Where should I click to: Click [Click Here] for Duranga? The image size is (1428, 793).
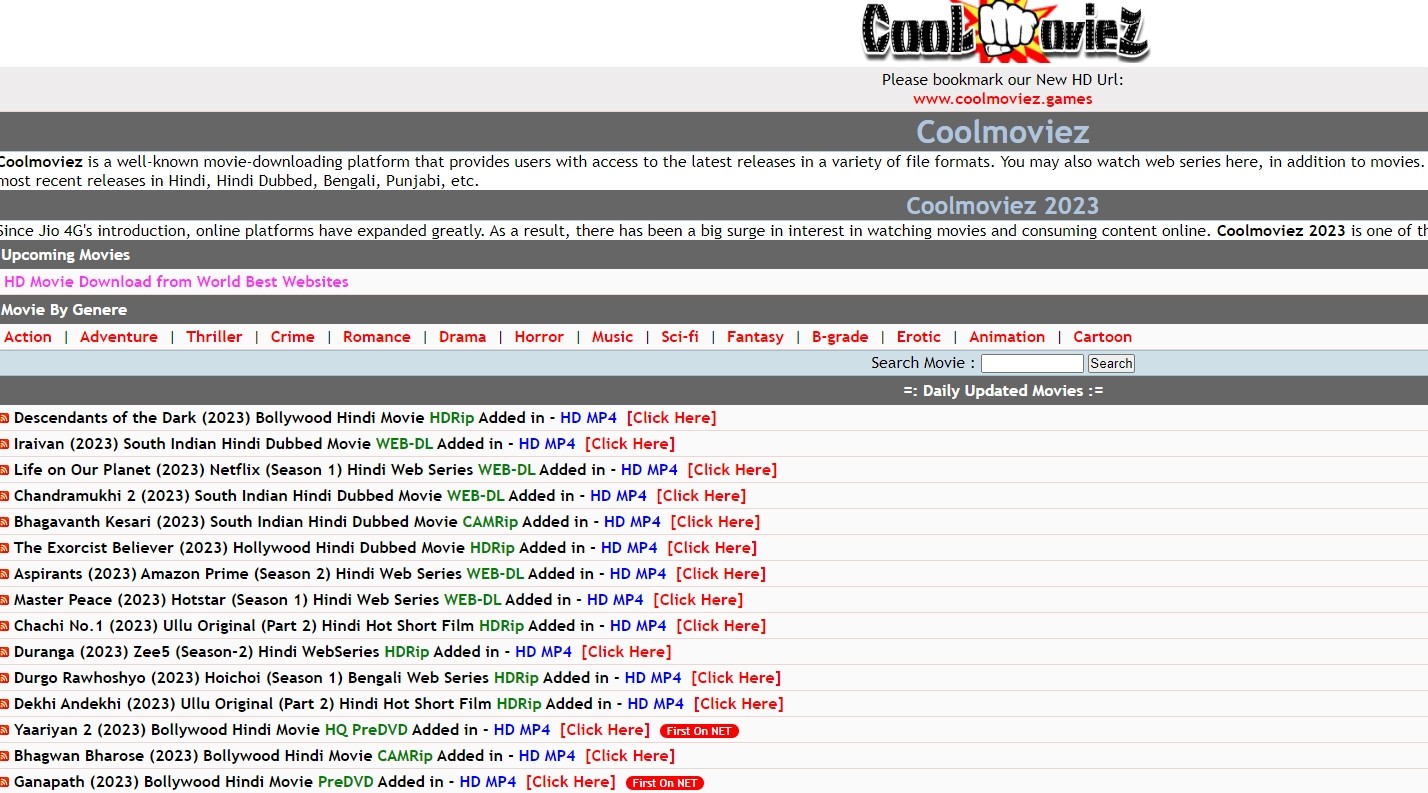[626, 652]
